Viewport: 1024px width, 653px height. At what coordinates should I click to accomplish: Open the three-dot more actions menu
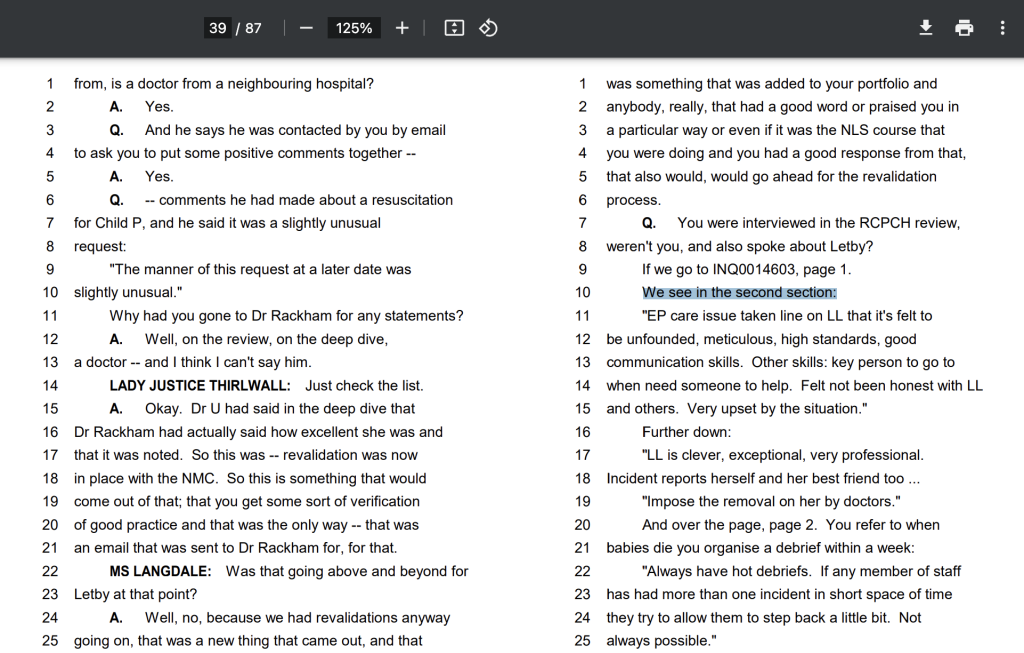coord(1002,28)
